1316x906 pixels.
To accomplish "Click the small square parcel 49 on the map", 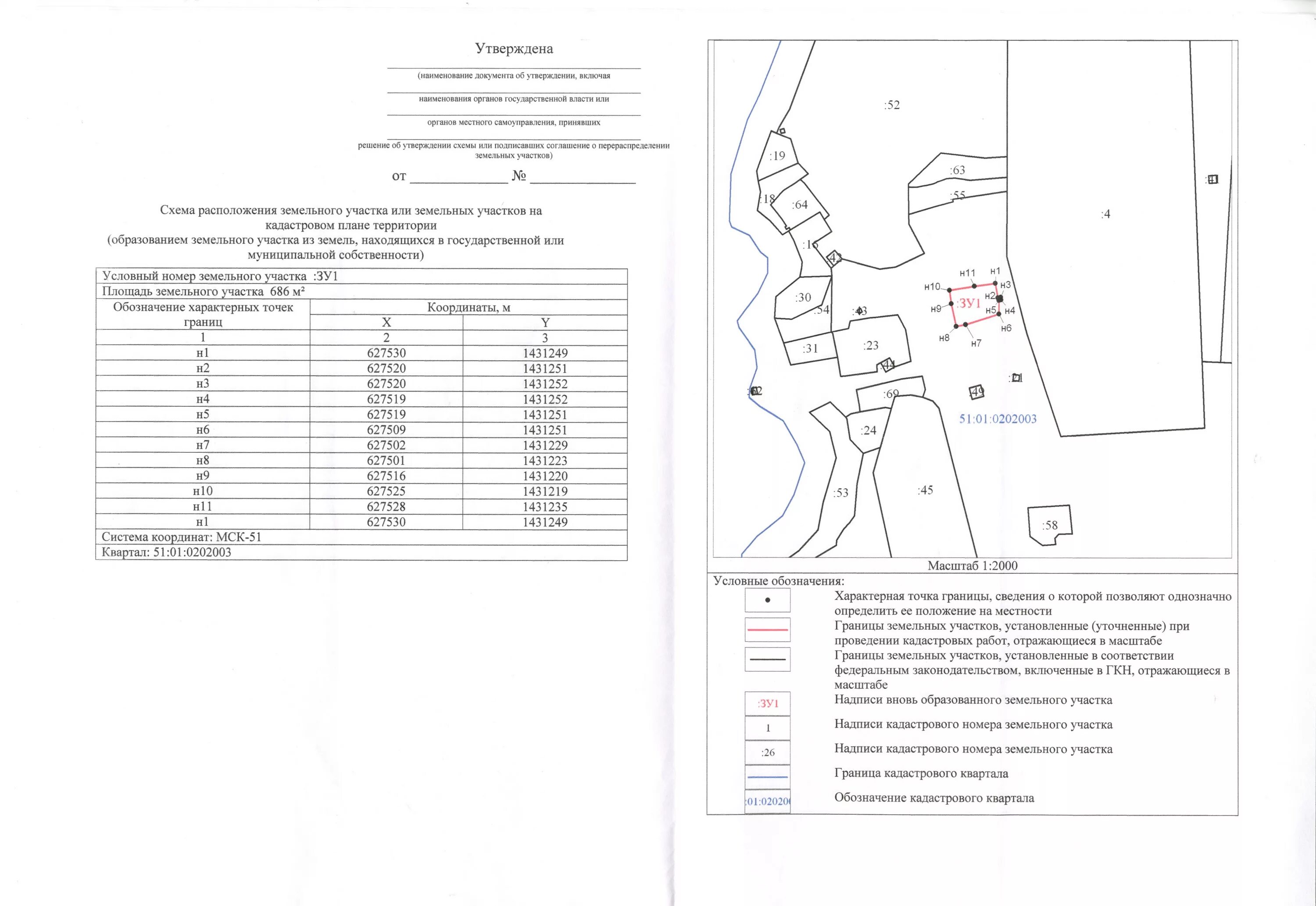I will pos(976,392).
